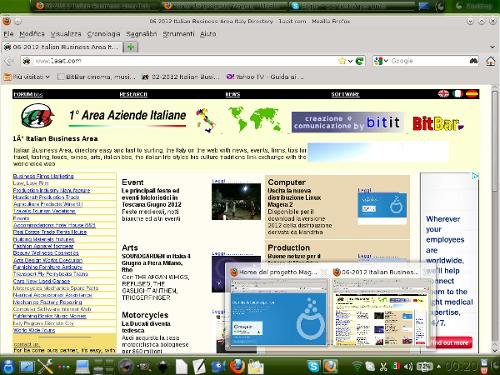Open the search engine dropdown next to Google
Screen dimensions: 500x375
coord(386,61)
